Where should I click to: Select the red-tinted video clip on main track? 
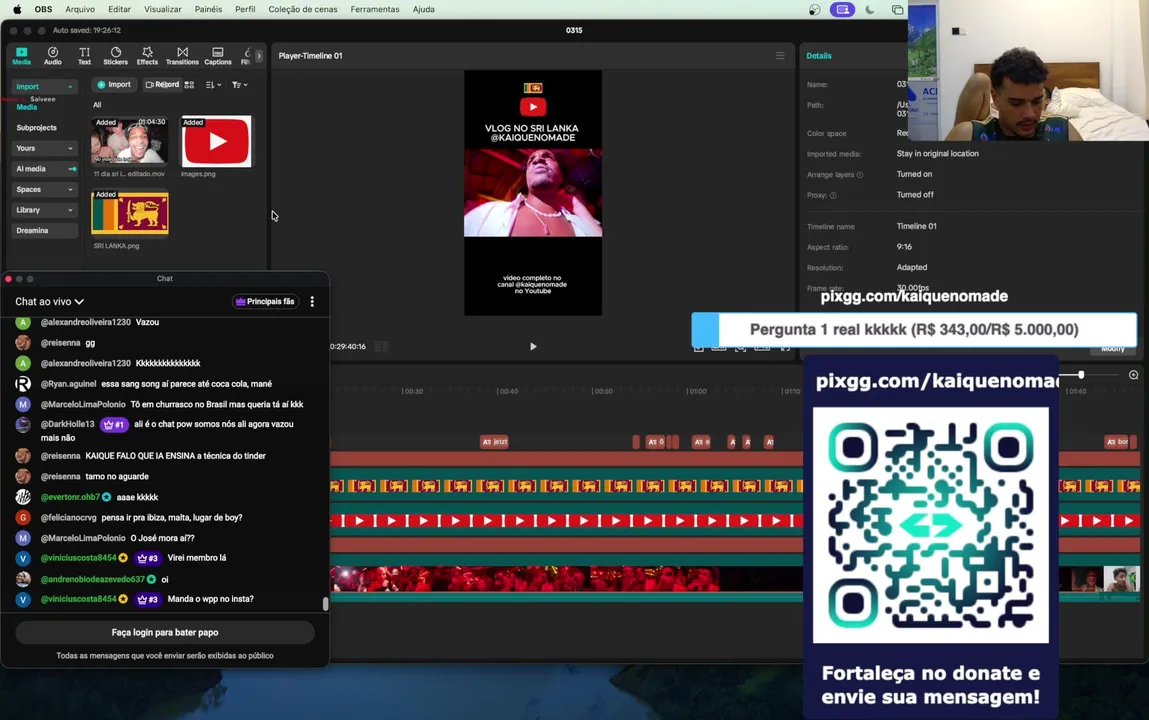point(566,578)
